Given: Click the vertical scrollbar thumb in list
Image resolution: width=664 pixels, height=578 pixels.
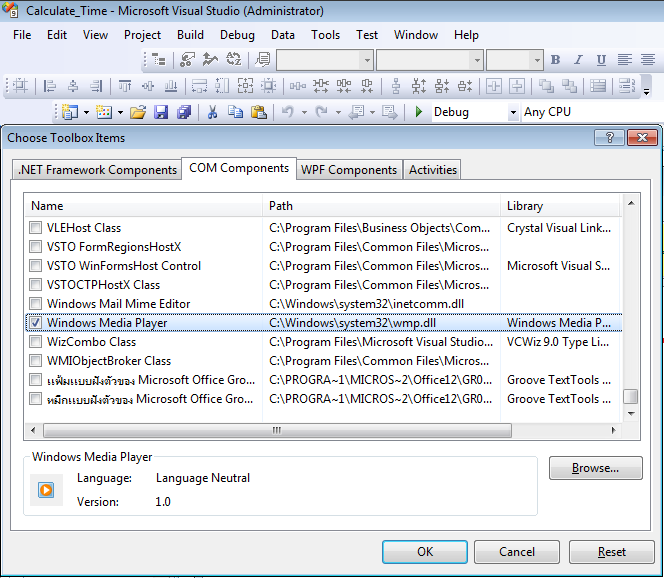Looking at the screenshot, I should click(x=631, y=397).
